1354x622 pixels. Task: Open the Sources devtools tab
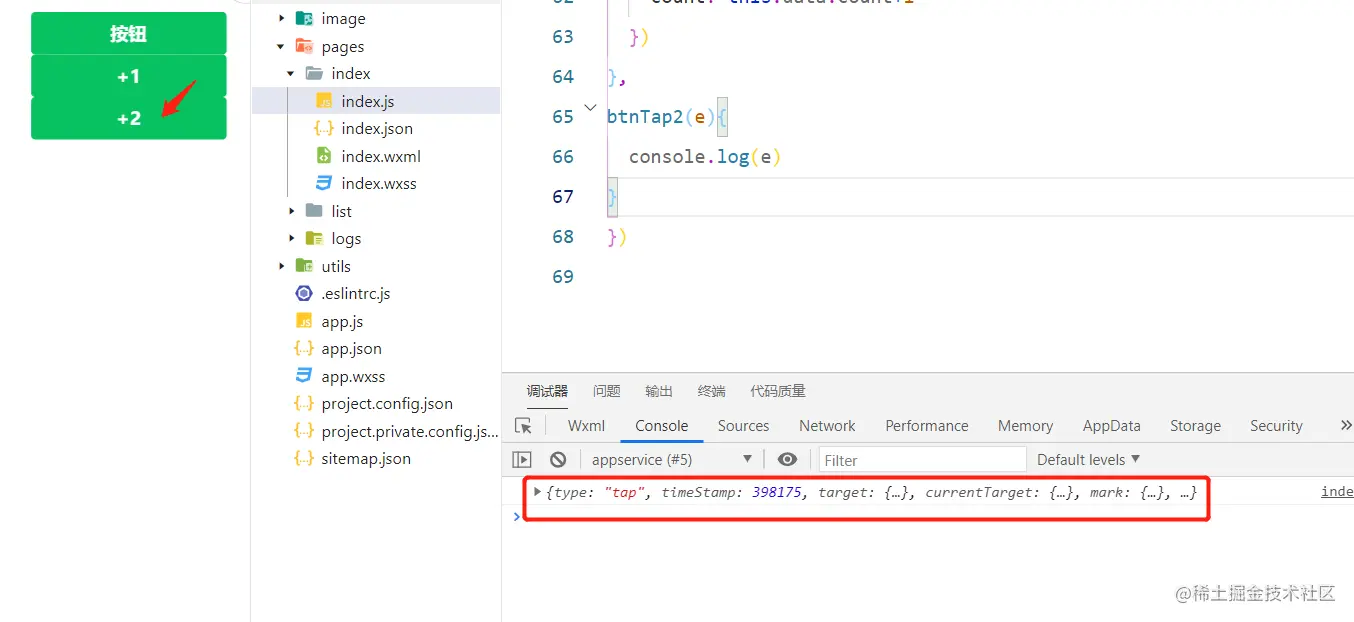(743, 425)
